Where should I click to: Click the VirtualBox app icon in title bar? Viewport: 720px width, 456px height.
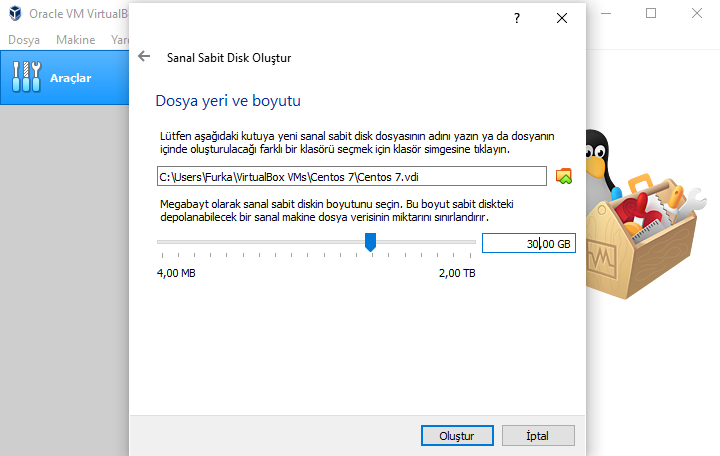[15, 13]
